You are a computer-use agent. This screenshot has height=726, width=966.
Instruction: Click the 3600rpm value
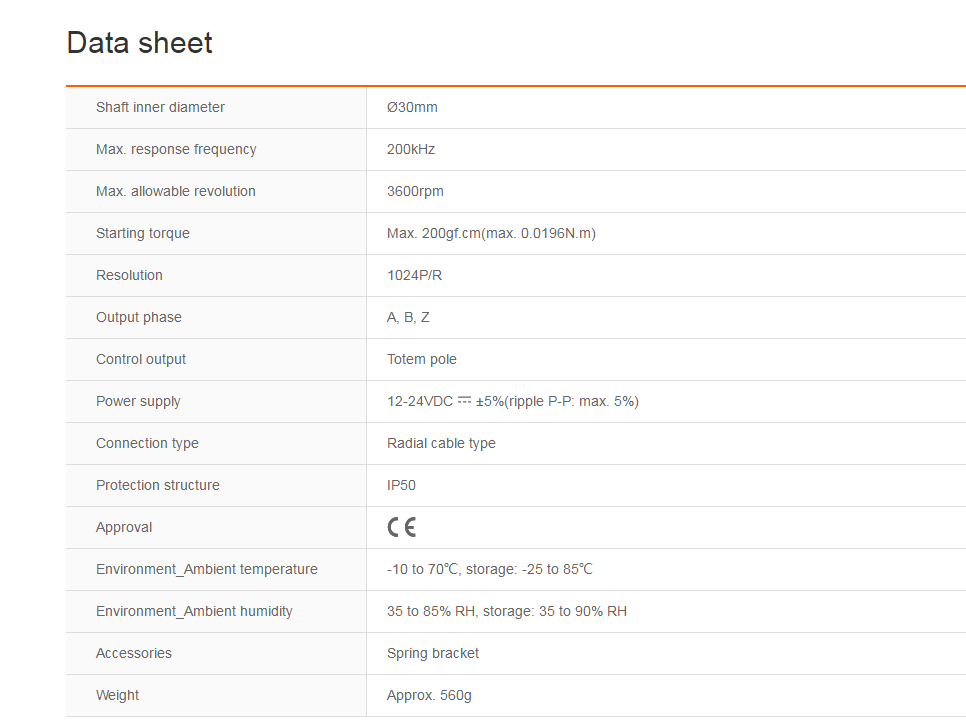(x=415, y=191)
